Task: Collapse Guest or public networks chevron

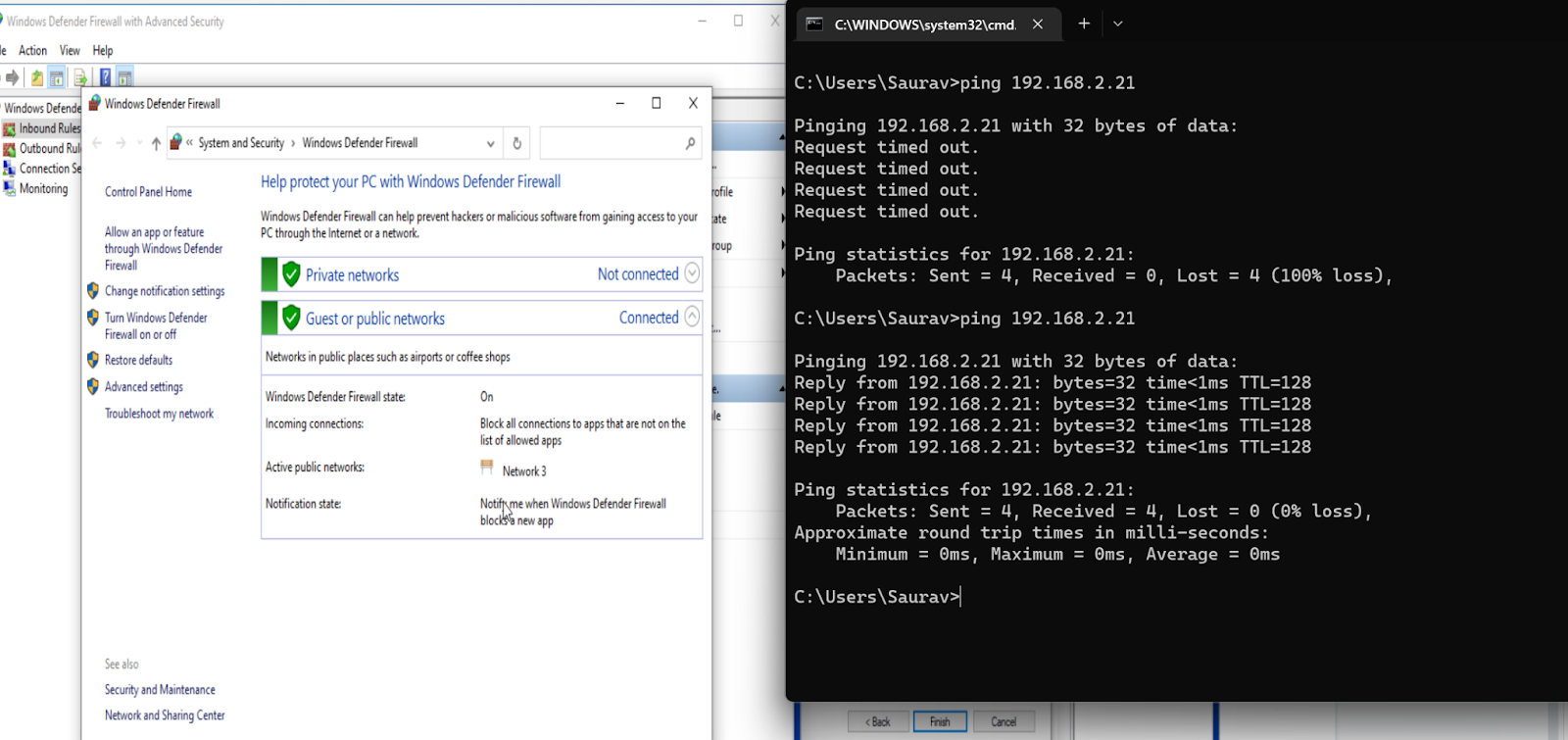Action: pyautogui.click(x=692, y=316)
